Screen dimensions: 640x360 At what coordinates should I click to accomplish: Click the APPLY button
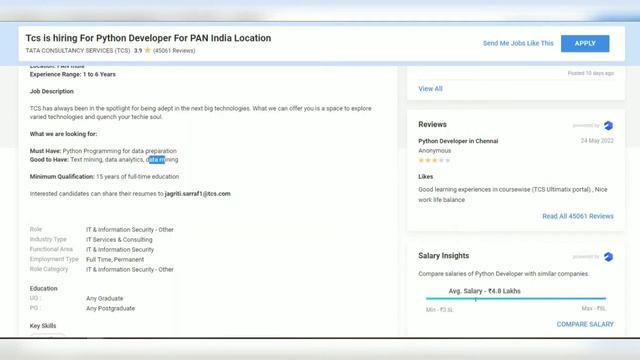(x=585, y=43)
